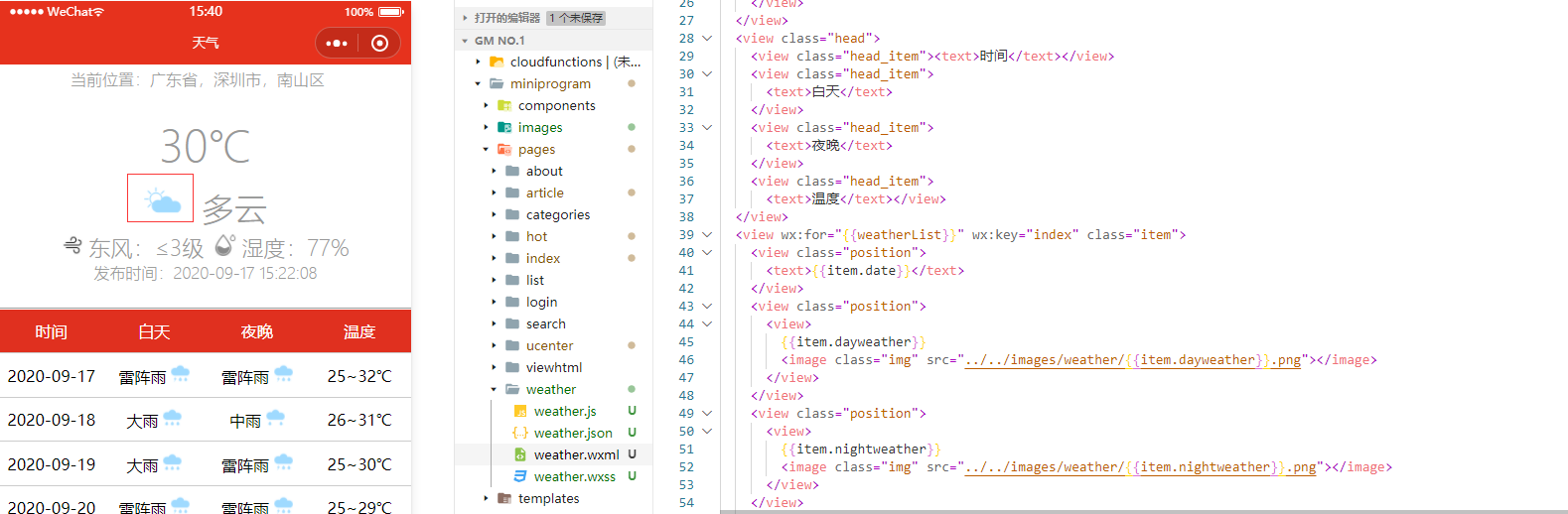Open the search folder
This screenshot has width=1568, height=514.
click(546, 323)
